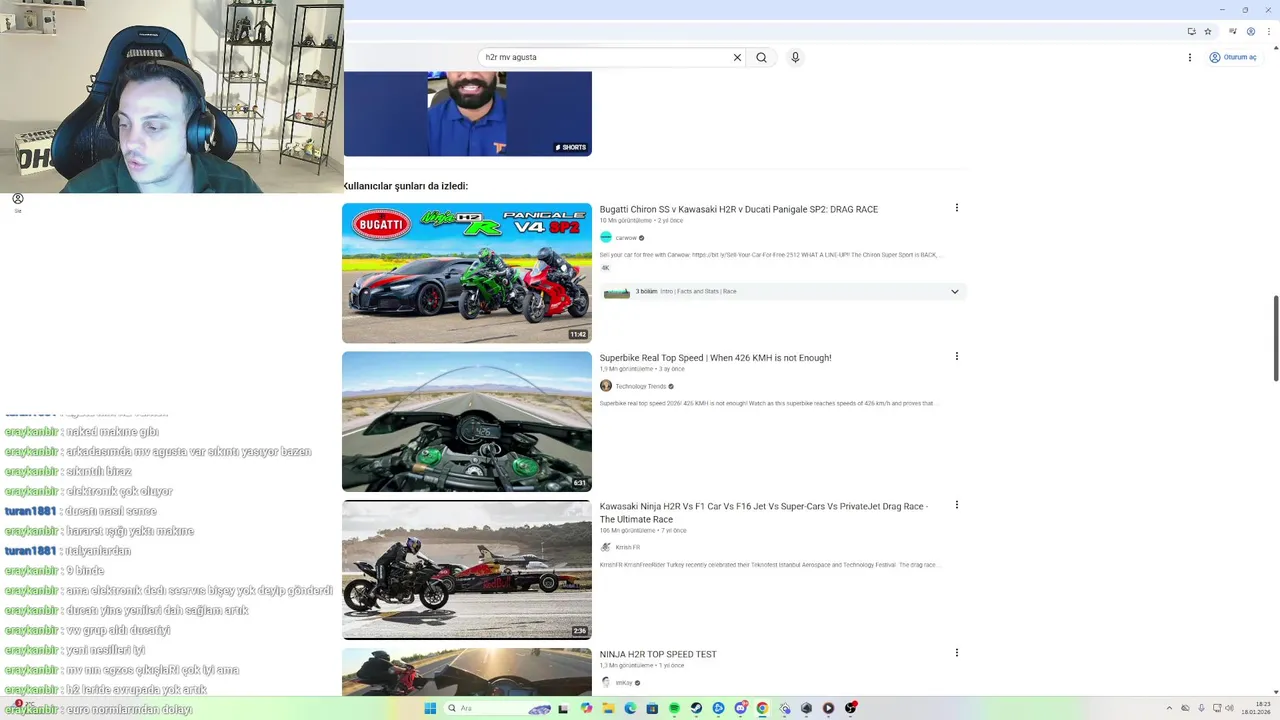Click the KrrishFR channel avatar icon

coord(606,547)
